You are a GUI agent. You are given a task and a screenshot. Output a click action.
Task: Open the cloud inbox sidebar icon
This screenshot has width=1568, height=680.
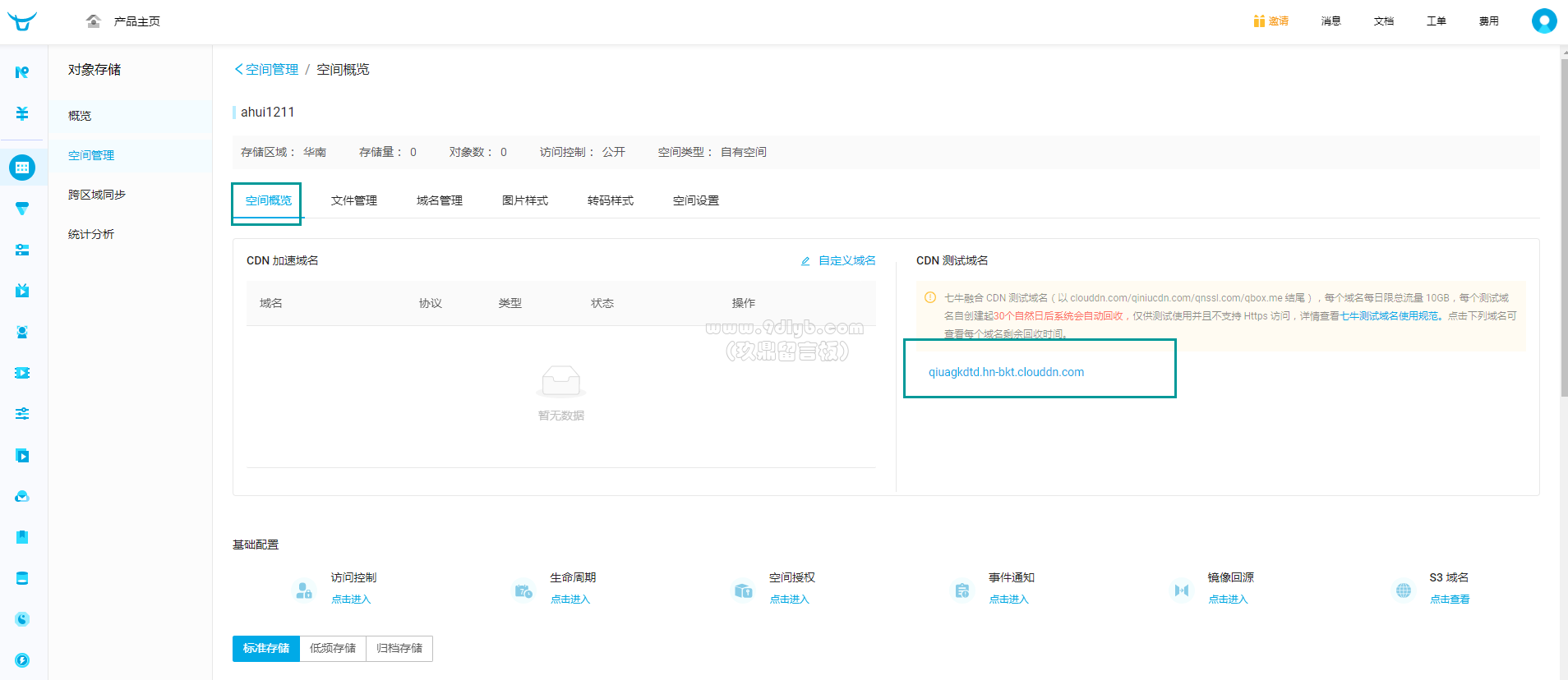[x=22, y=496]
